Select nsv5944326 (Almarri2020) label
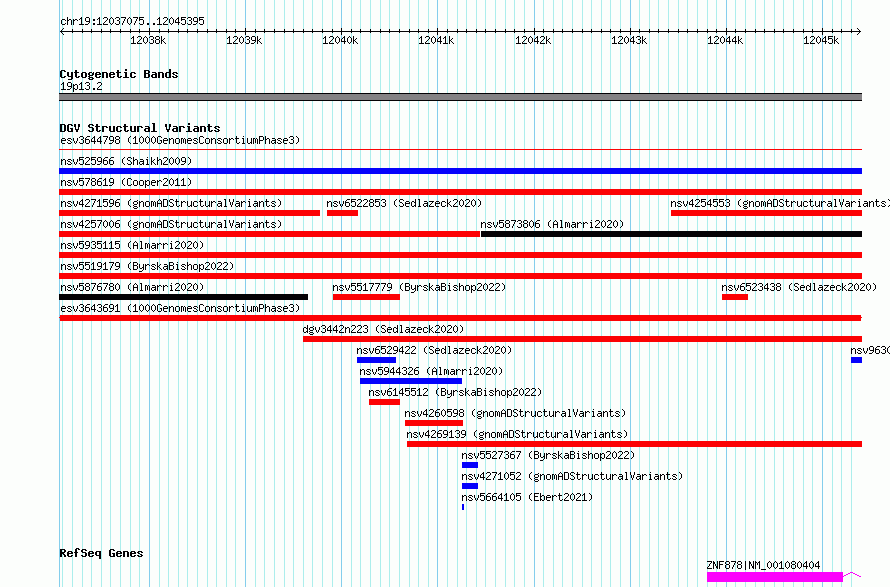Viewport: 890px width, 587px height. (431, 371)
